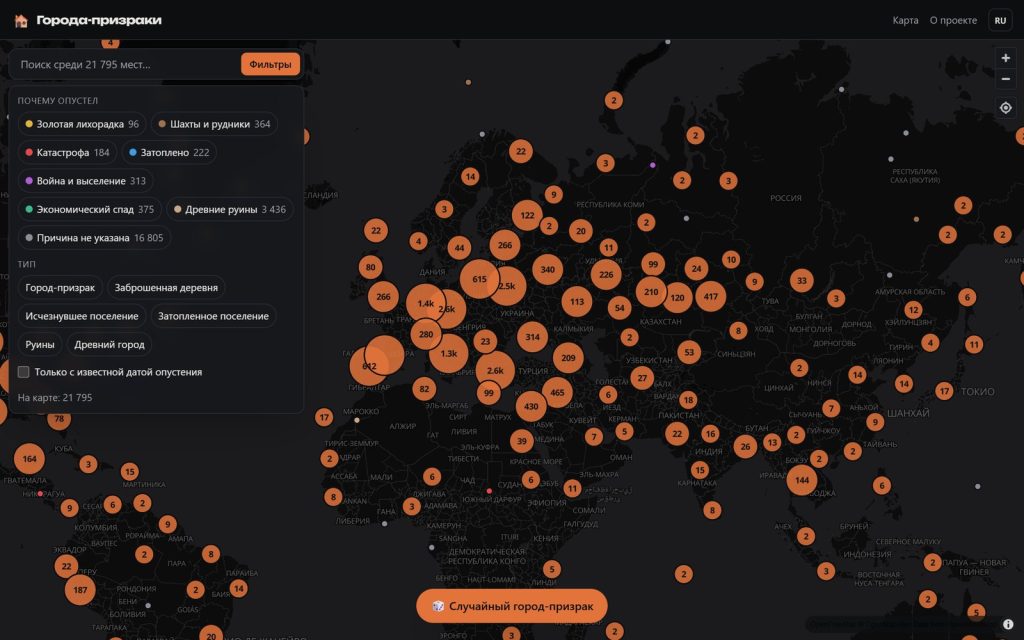Toggle the Золотая лихорадка filter chip
The height and width of the screenshot is (640, 1024).
pyautogui.click(x=82, y=124)
